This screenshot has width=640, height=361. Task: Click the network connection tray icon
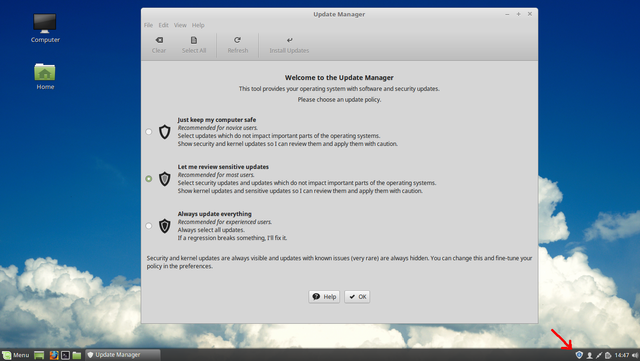coord(599,356)
